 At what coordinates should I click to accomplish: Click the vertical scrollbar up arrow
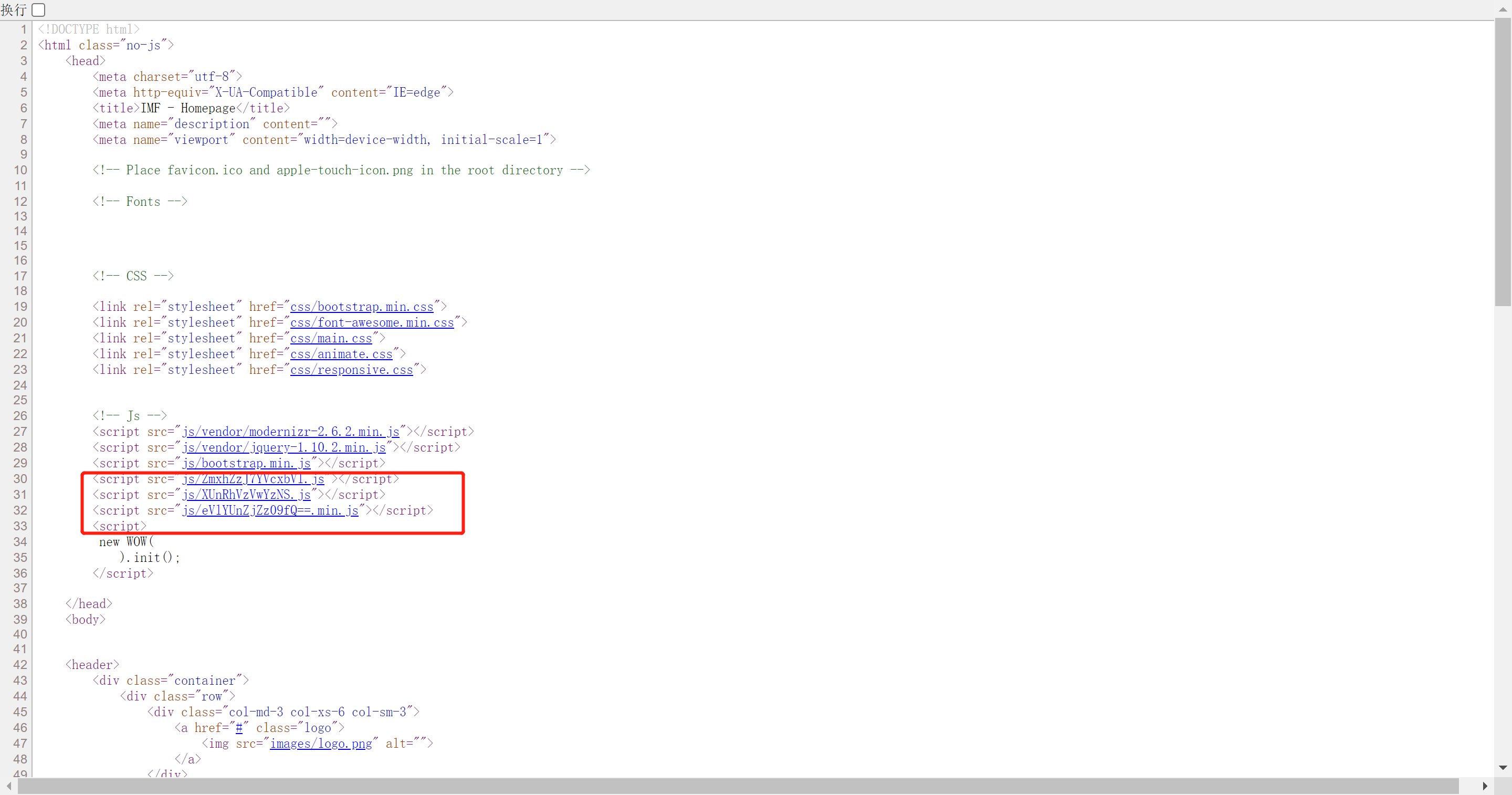click(x=1503, y=10)
